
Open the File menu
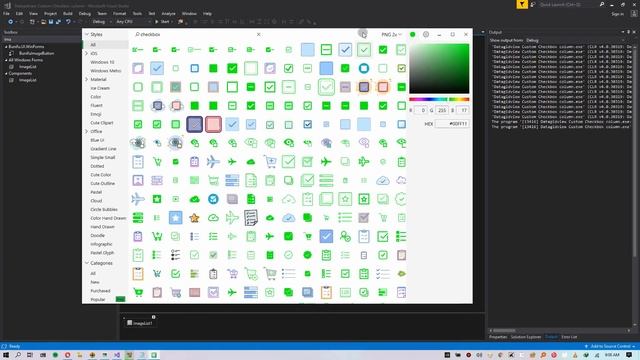pos(7,13)
